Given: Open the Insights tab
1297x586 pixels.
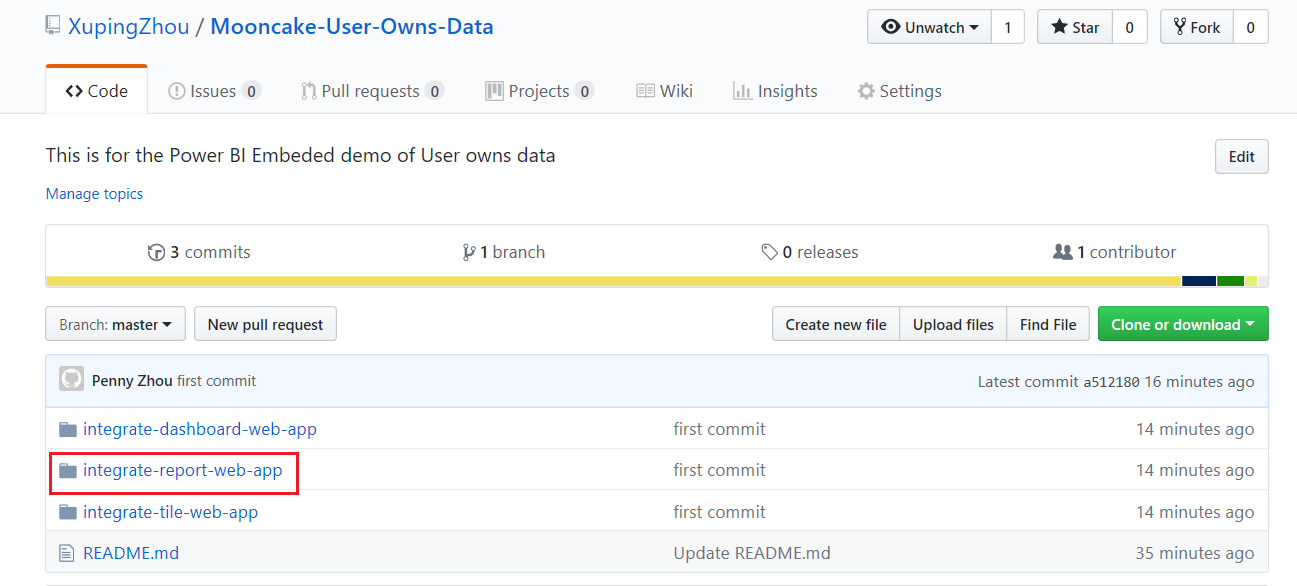Looking at the screenshot, I should (x=775, y=91).
